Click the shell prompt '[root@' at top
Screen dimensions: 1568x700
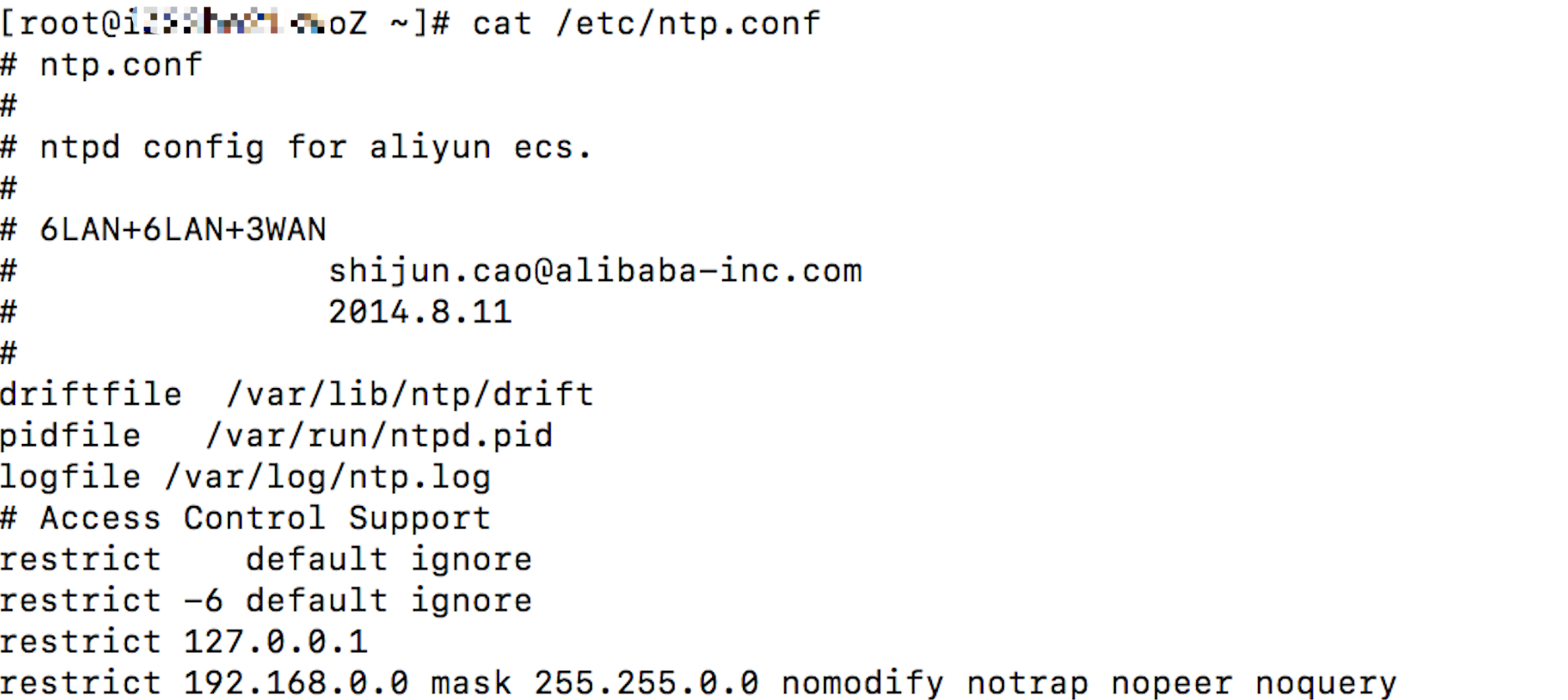(62, 23)
